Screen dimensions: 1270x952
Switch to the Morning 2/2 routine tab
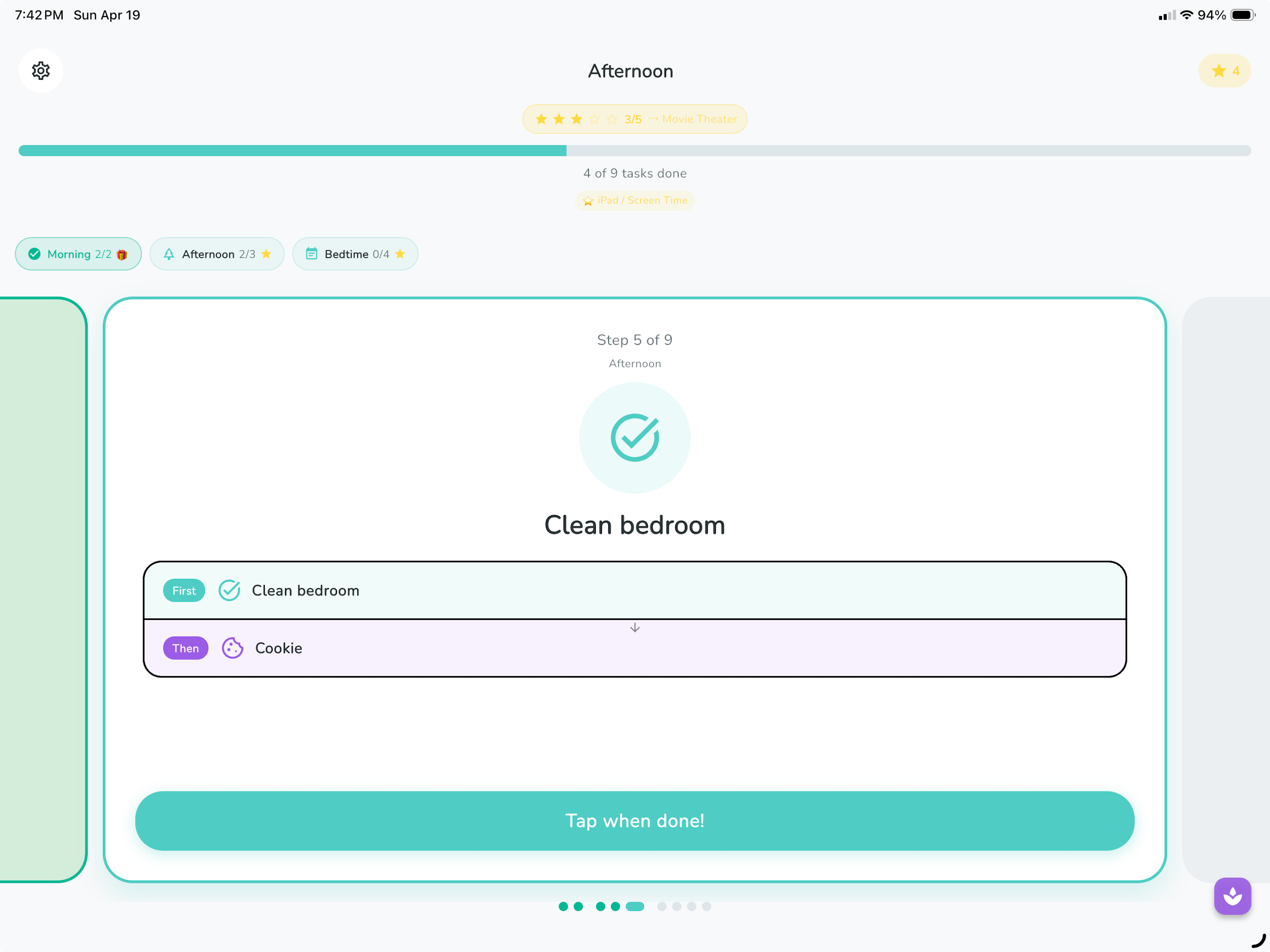(x=78, y=254)
